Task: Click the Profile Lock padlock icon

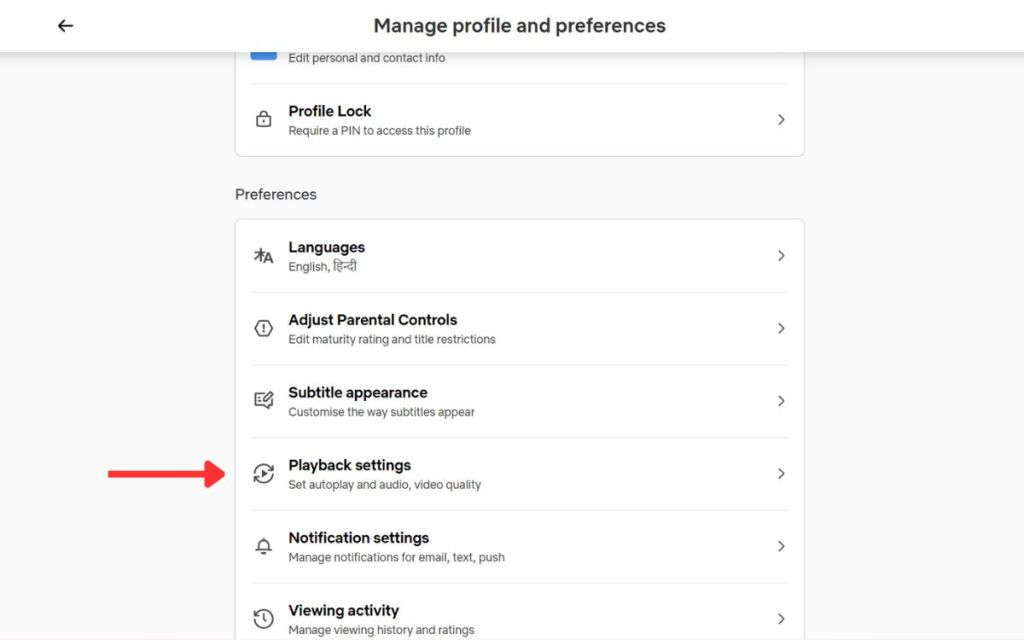Action: click(x=264, y=120)
